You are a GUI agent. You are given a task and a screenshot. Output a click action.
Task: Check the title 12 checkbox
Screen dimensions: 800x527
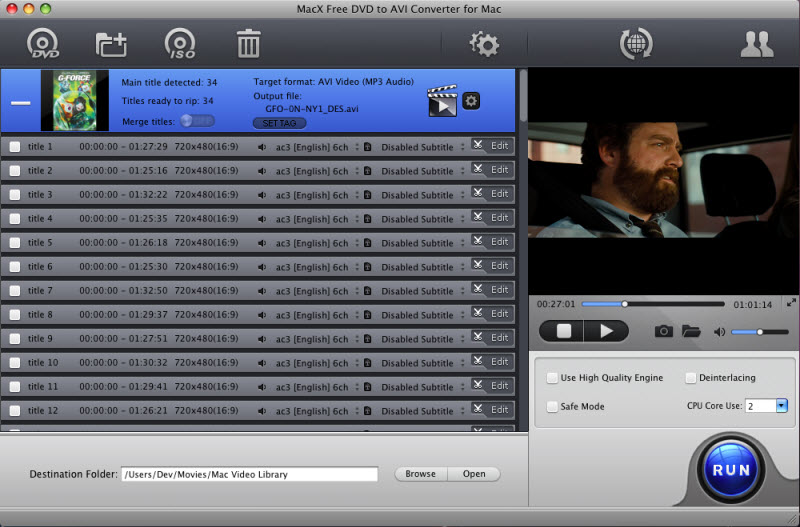pos(15,411)
